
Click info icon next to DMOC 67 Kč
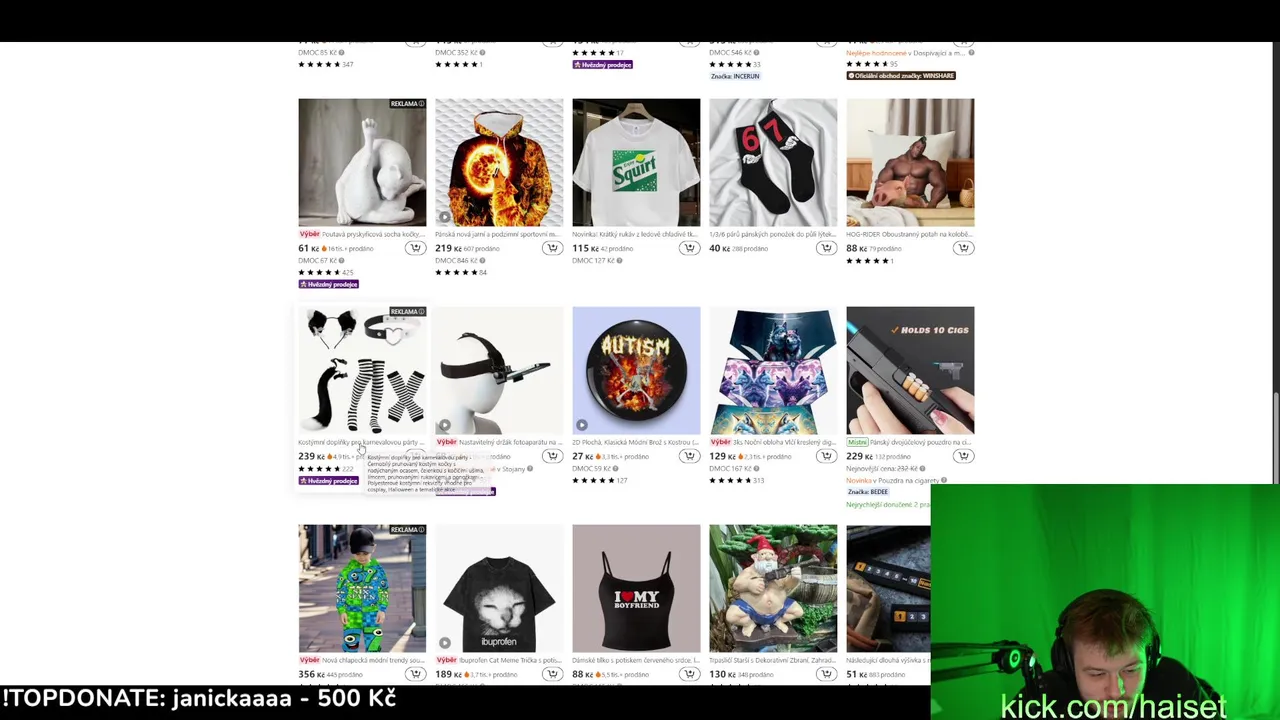point(341,261)
